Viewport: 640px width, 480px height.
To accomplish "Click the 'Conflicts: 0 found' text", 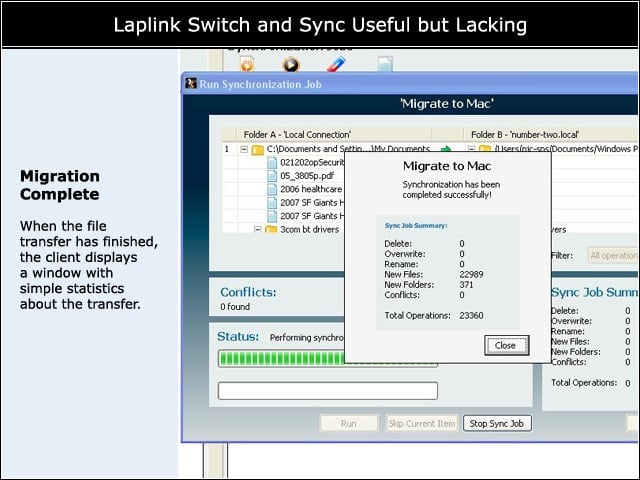I will pos(248,298).
